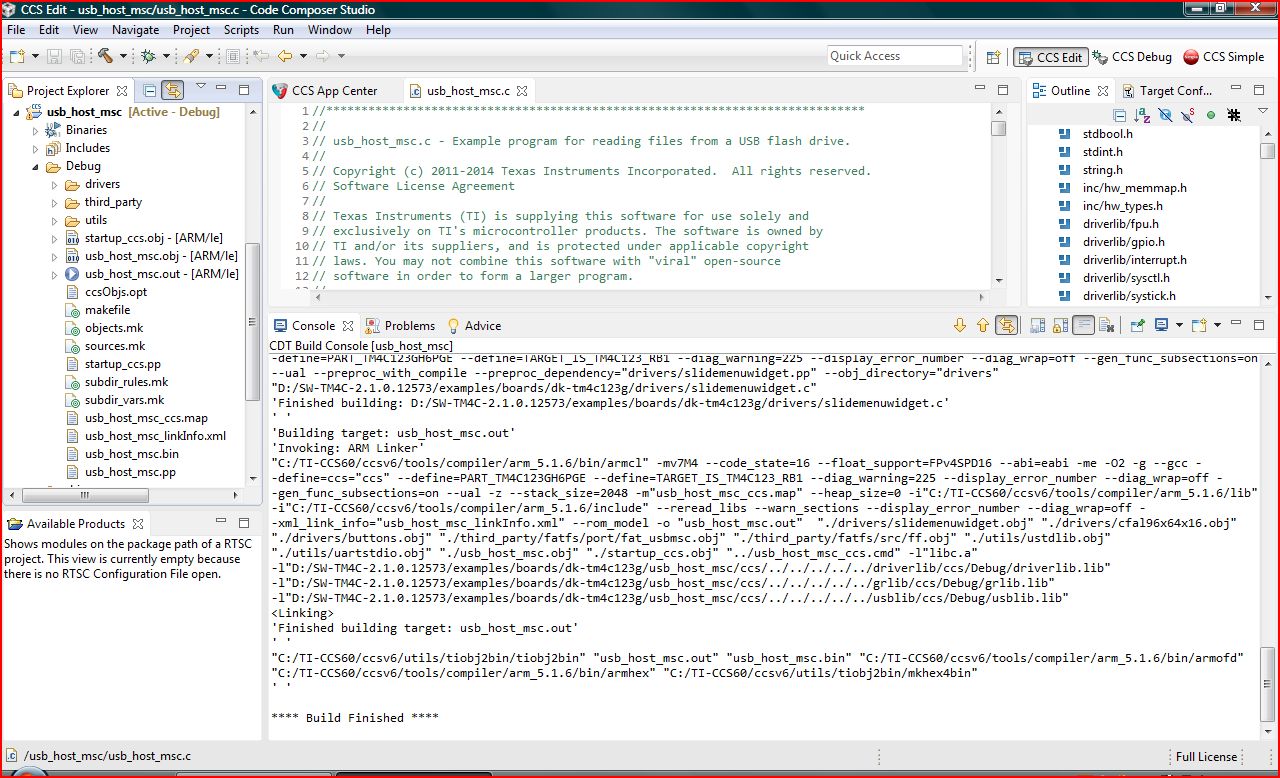Viewport: 1280px width, 778px height.
Task: Open Project Explorer view menu triangle
Action: (201, 86)
